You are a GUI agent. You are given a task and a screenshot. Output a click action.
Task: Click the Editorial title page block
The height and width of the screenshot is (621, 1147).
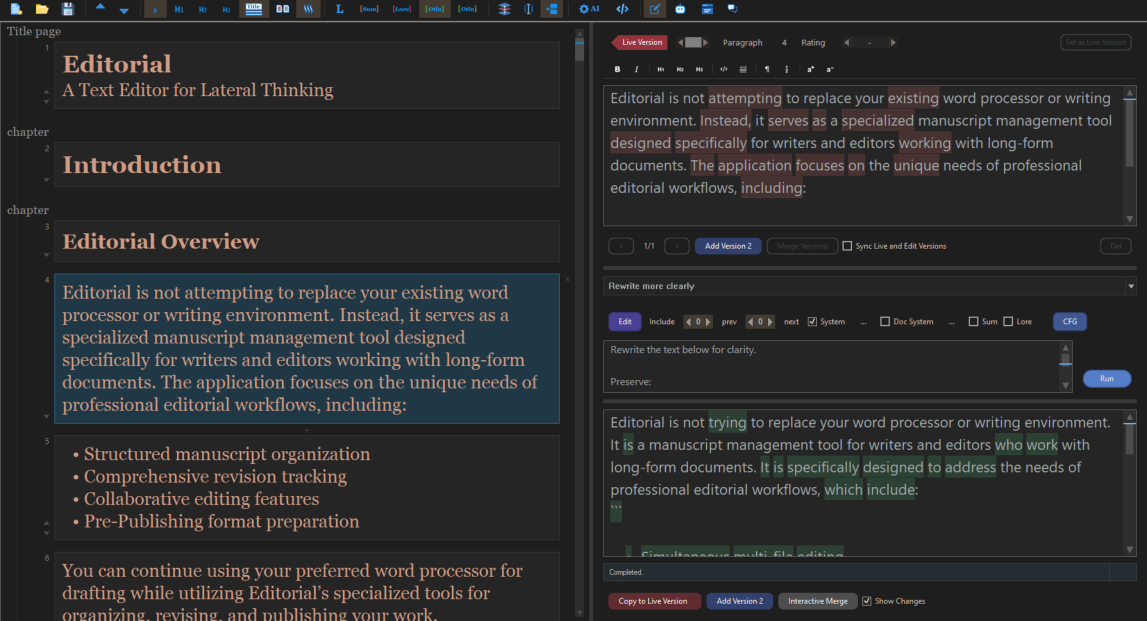pyautogui.click(x=307, y=75)
